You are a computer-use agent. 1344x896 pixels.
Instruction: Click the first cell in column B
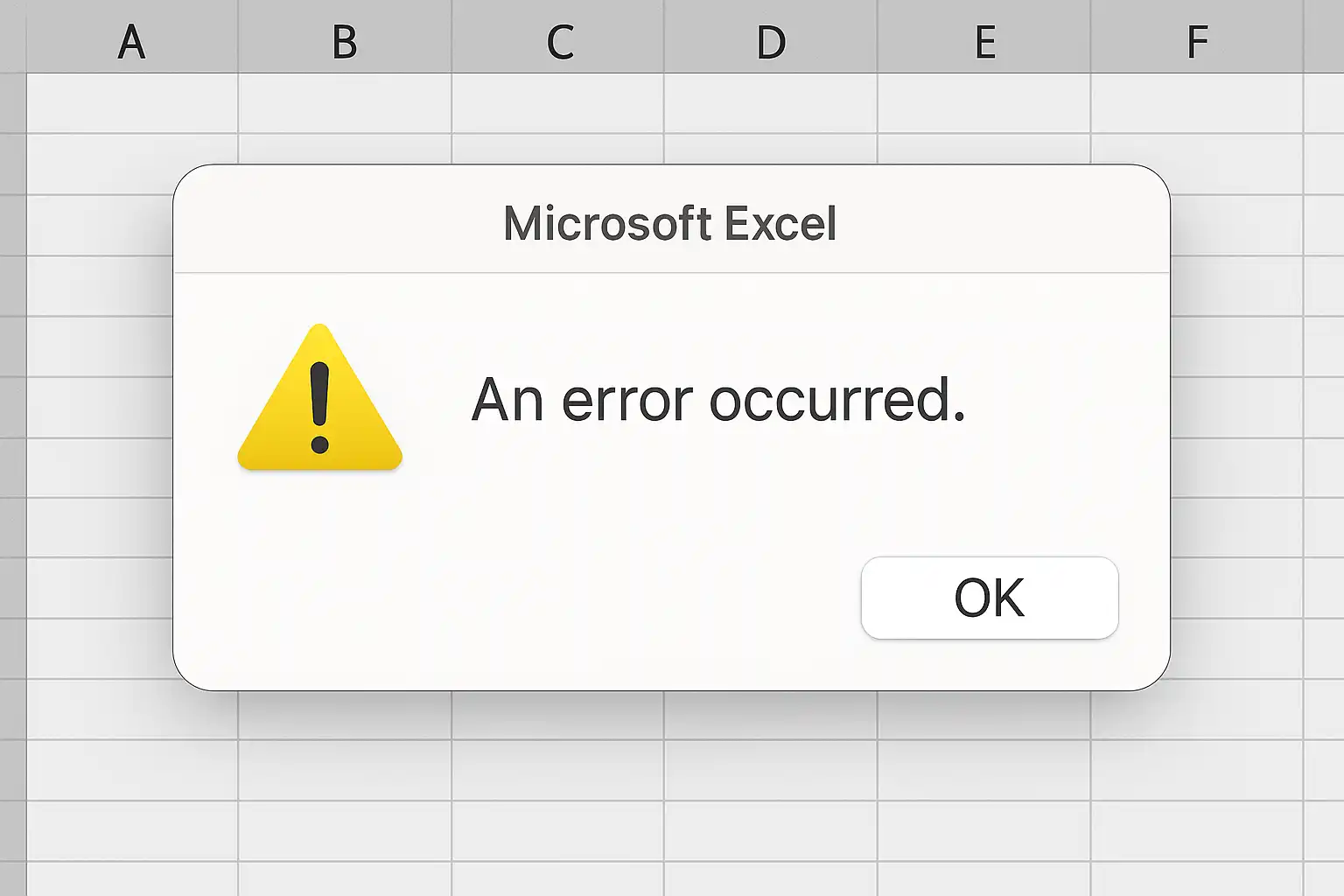pos(345,103)
